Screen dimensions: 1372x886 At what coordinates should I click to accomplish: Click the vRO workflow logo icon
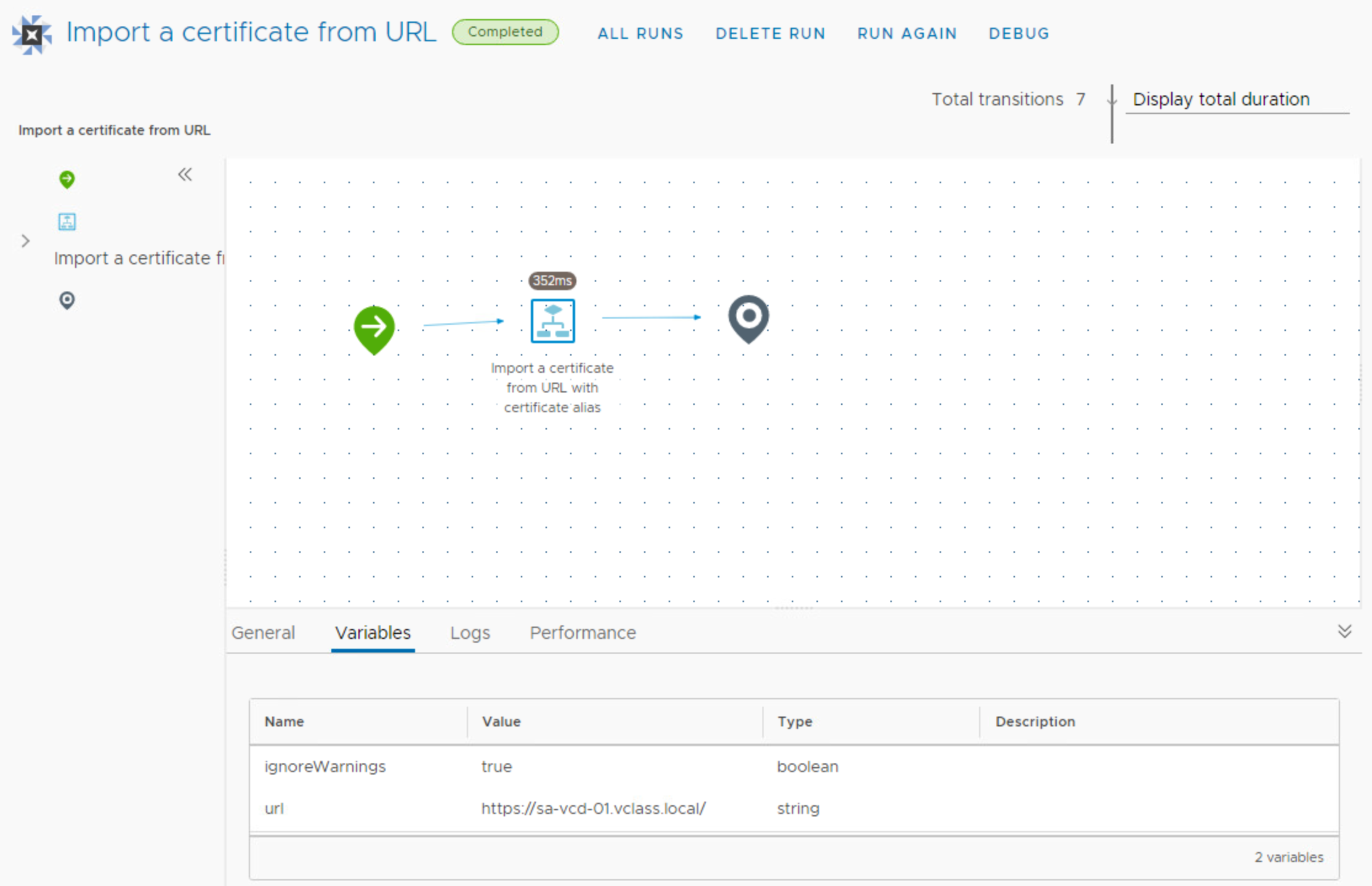click(32, 35)
